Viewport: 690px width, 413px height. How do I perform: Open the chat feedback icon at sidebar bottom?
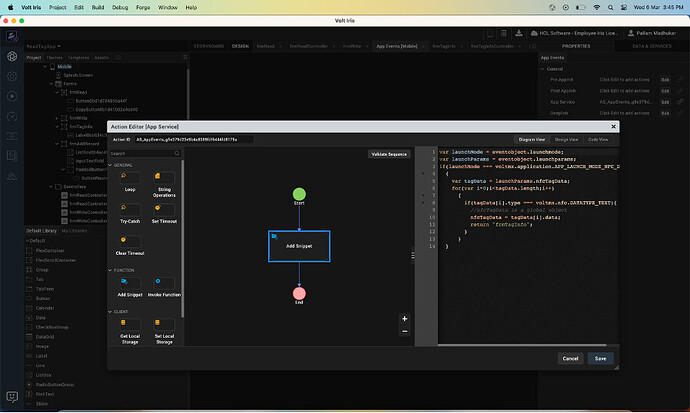[12, 397]
